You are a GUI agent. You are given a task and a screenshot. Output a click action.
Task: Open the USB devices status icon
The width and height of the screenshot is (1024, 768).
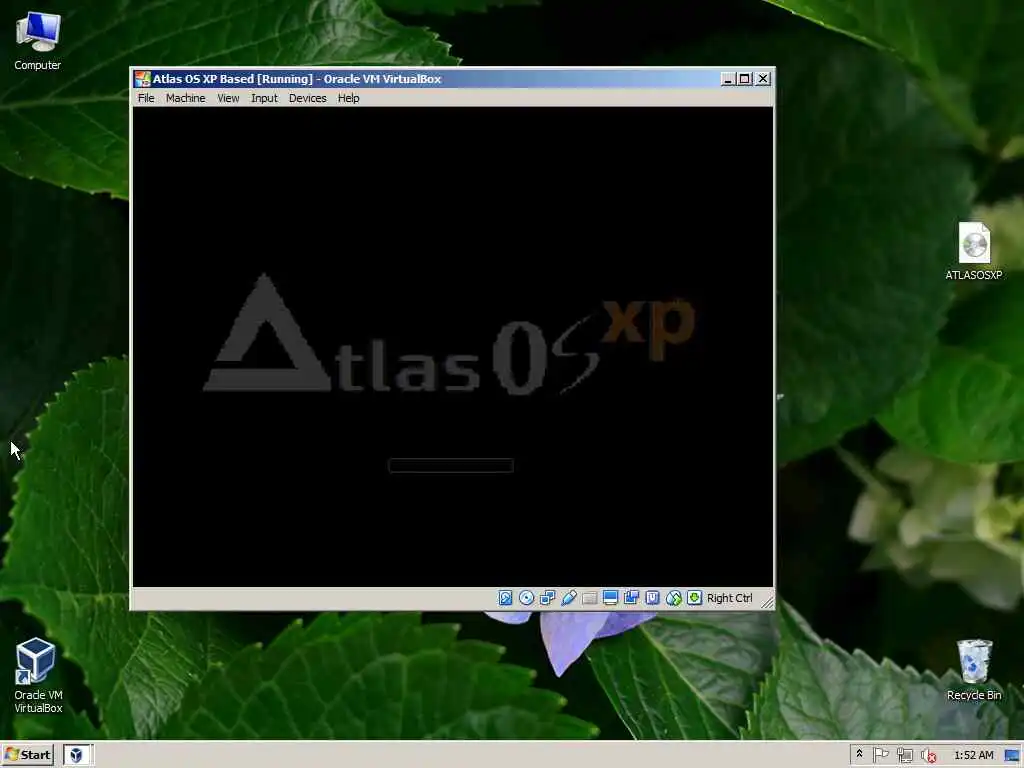click(x=568, y=598)
